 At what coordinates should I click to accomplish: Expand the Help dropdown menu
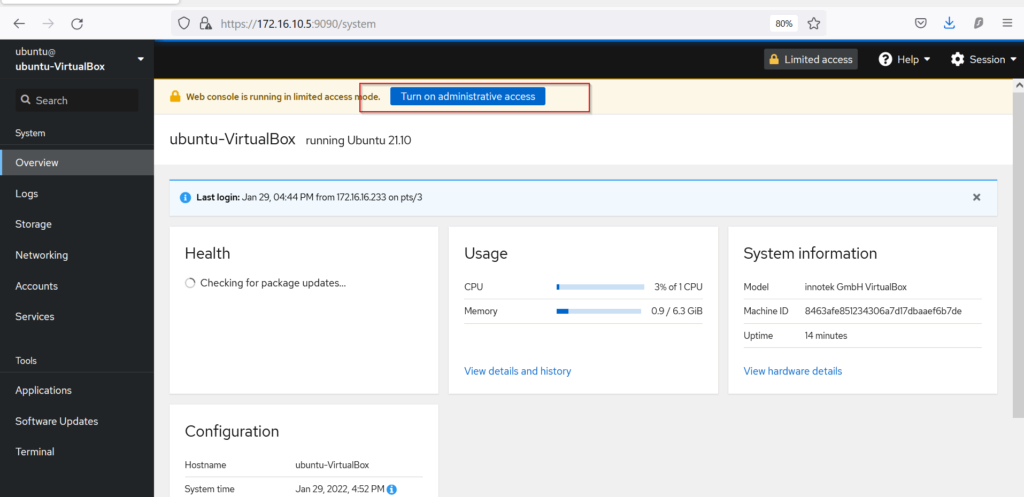[x=904, y=59]
